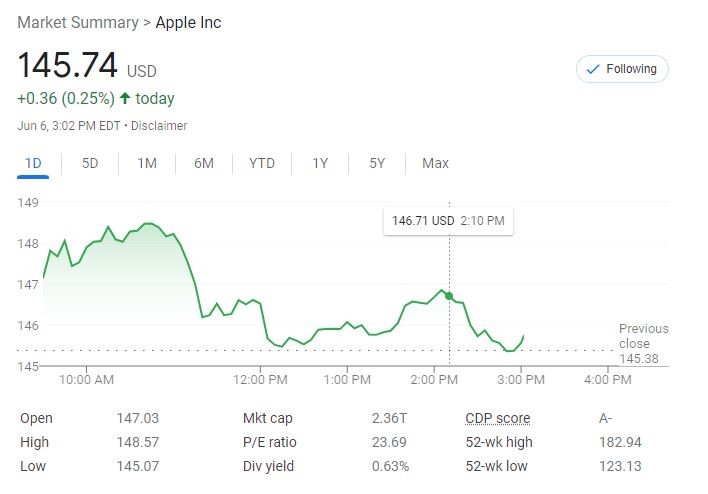Switch chart to the 1Y tab

(320, 163)
